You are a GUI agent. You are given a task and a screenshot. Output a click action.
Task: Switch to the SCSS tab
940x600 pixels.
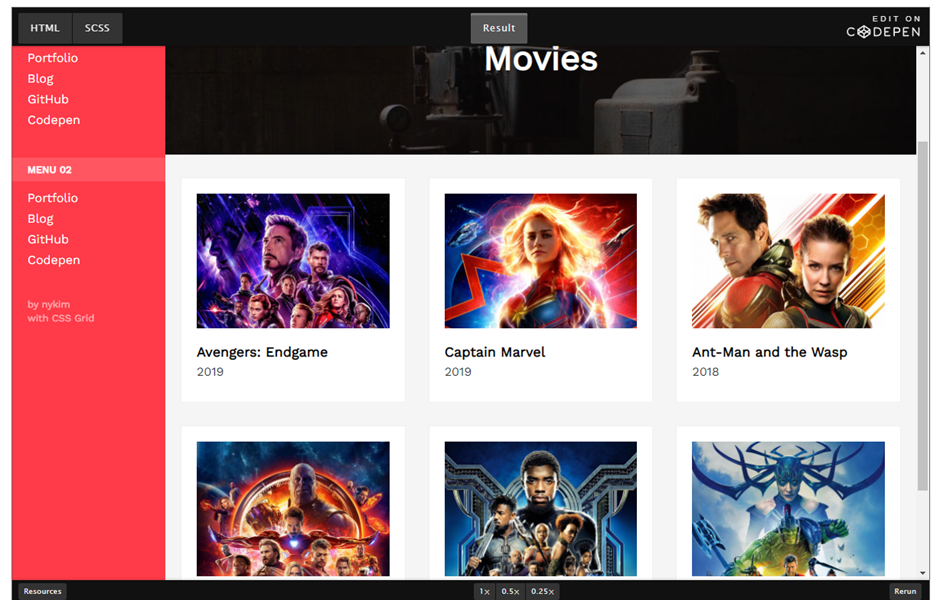click(97, 28)
